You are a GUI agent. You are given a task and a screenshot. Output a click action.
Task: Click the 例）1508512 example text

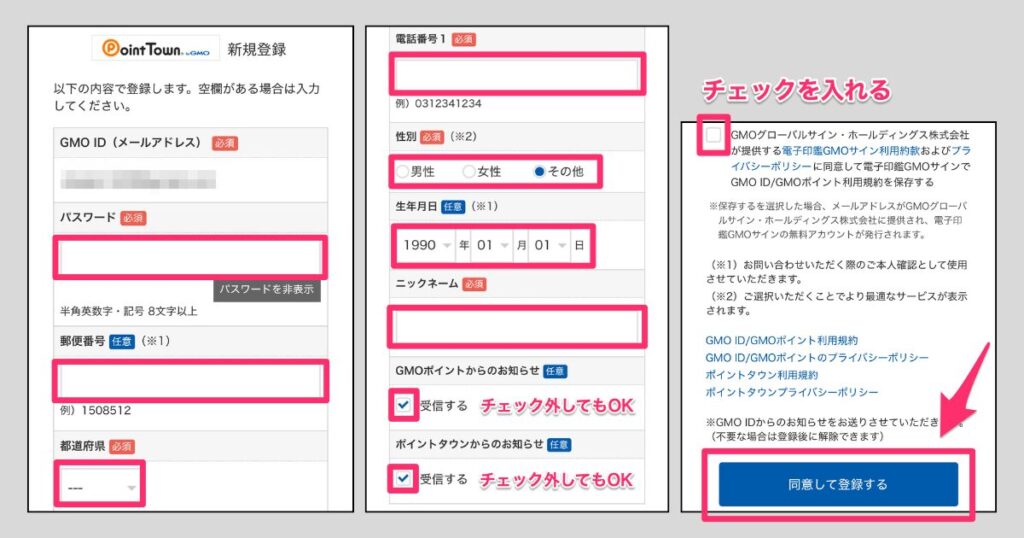pyautogui.click(x=95, y=411)
